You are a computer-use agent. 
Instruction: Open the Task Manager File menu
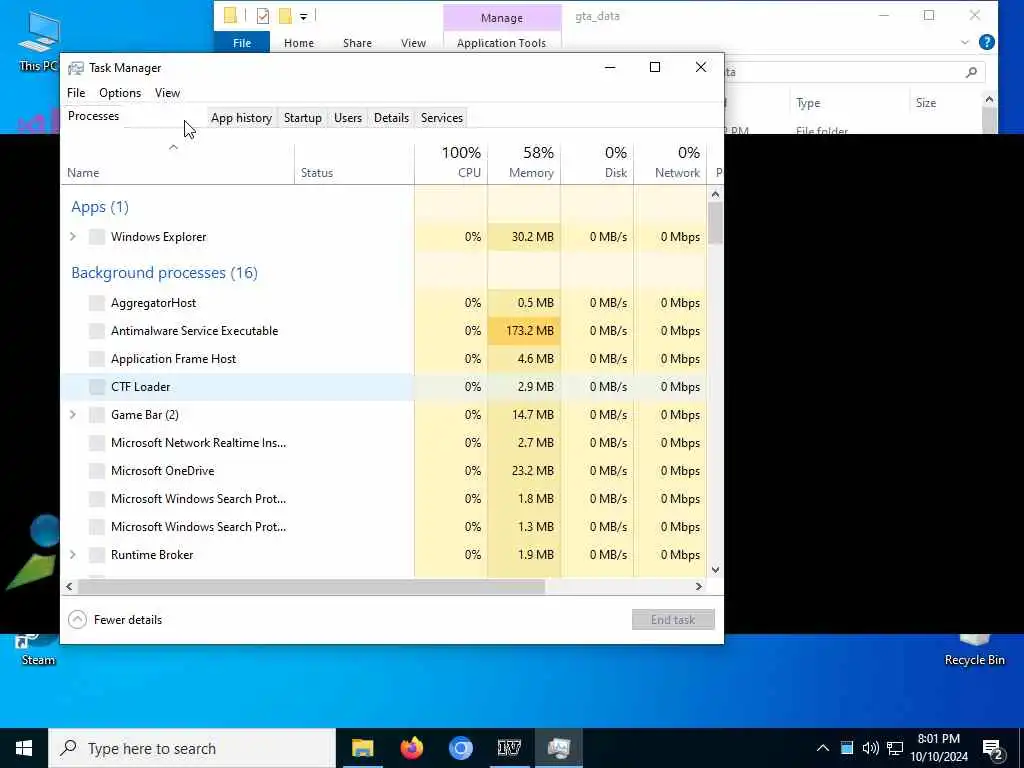click(x=76, y=93)
